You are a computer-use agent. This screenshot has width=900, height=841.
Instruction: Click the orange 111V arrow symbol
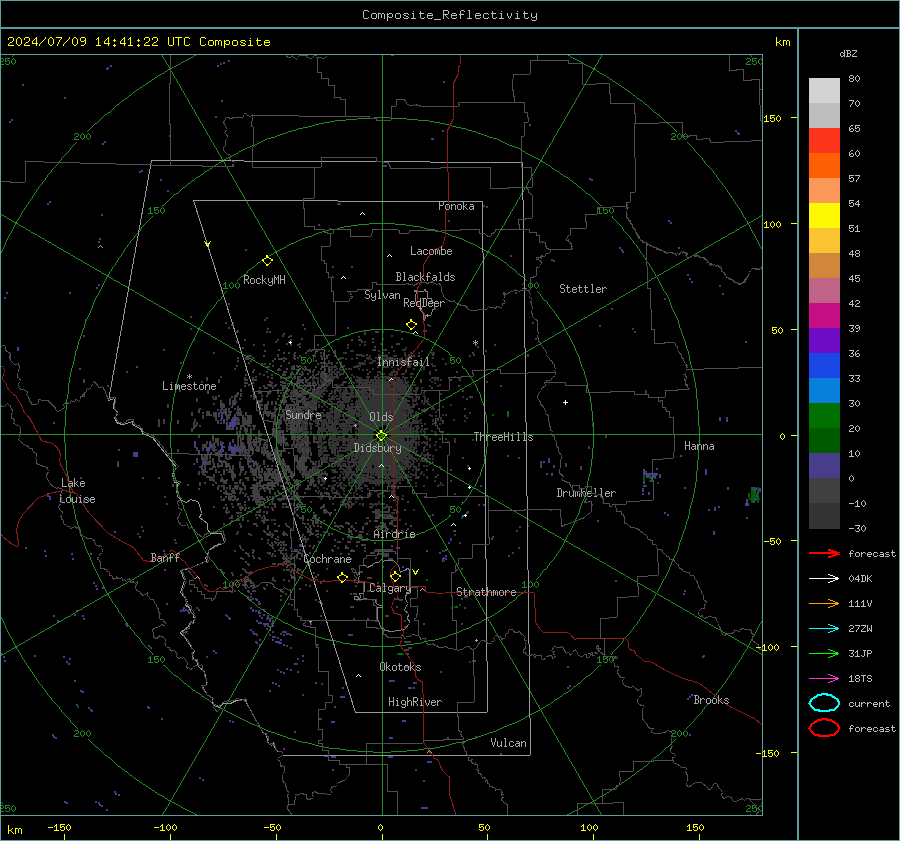tap(824, 603)
